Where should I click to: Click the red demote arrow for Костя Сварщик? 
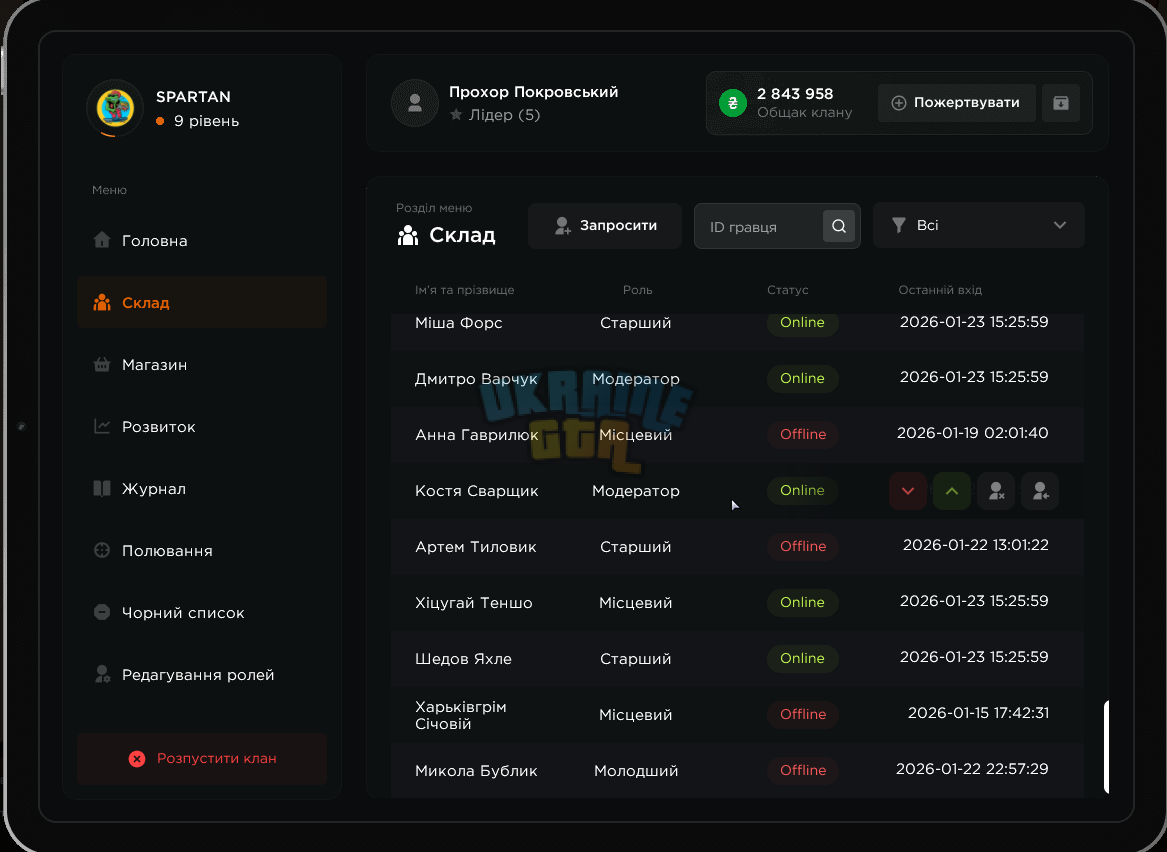(907, 491)
